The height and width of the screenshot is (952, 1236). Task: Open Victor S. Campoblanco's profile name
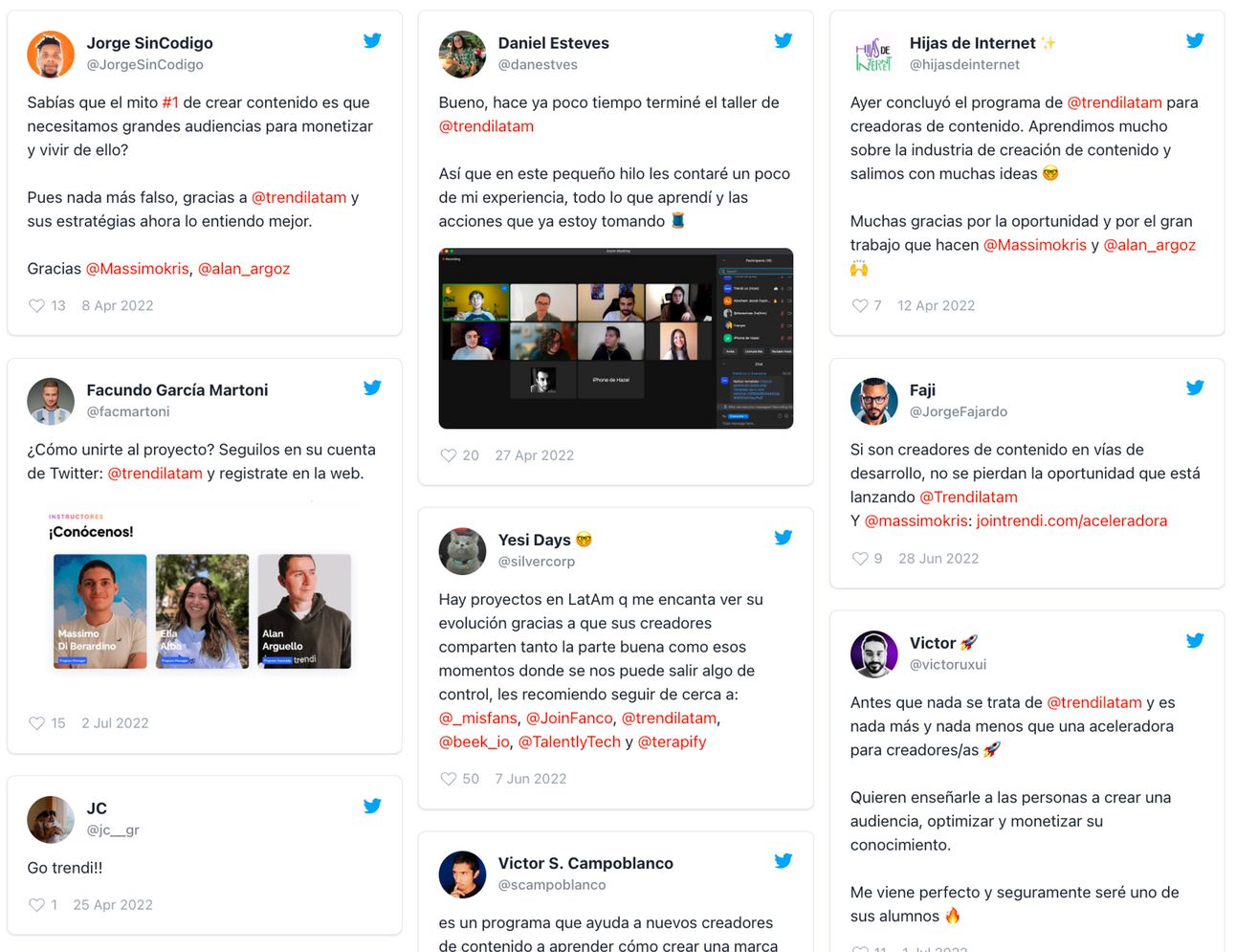(585, 863)
